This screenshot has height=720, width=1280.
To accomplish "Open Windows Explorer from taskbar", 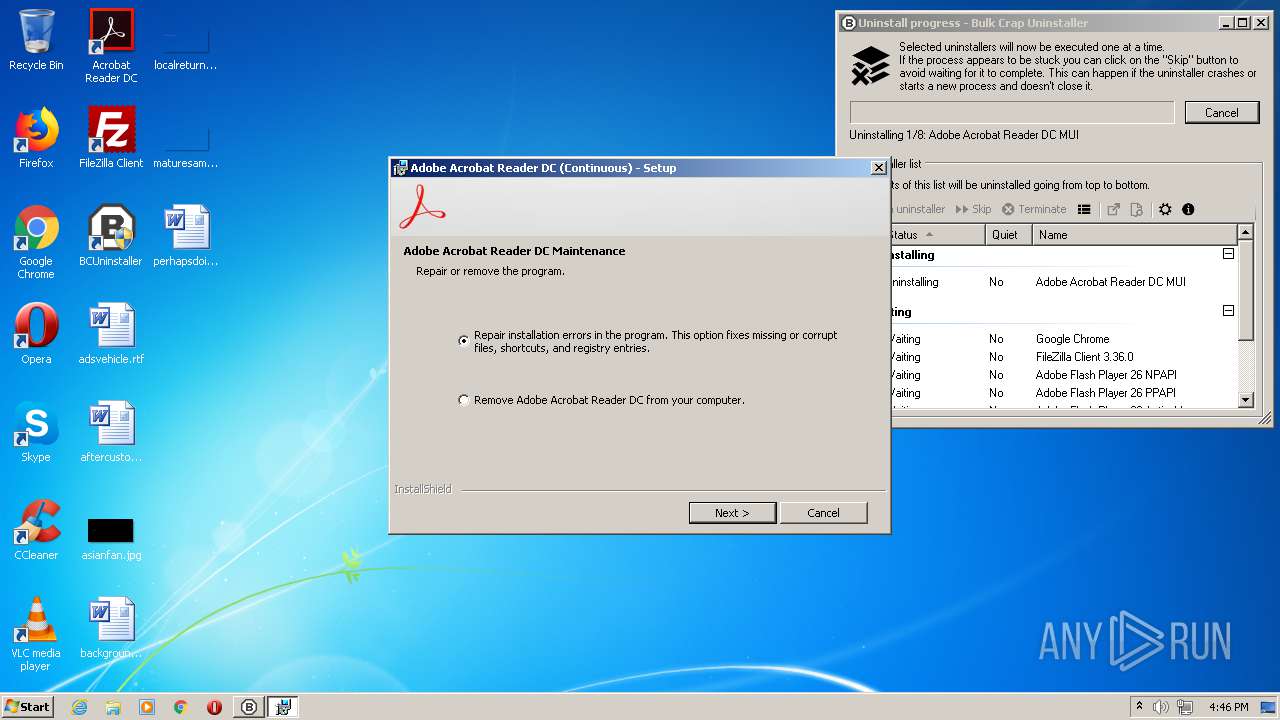I will tap(113, 707).
